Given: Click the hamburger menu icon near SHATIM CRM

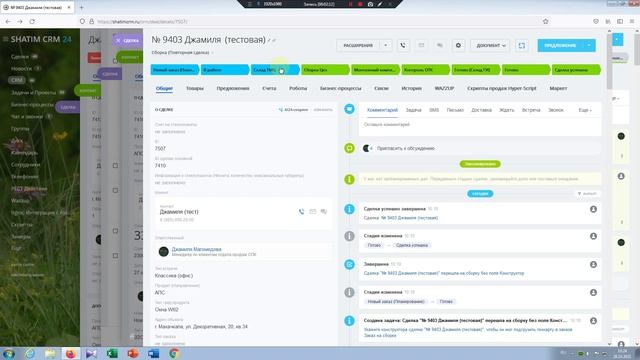Looking at the screenshot, I should click(x=5, y=39).
